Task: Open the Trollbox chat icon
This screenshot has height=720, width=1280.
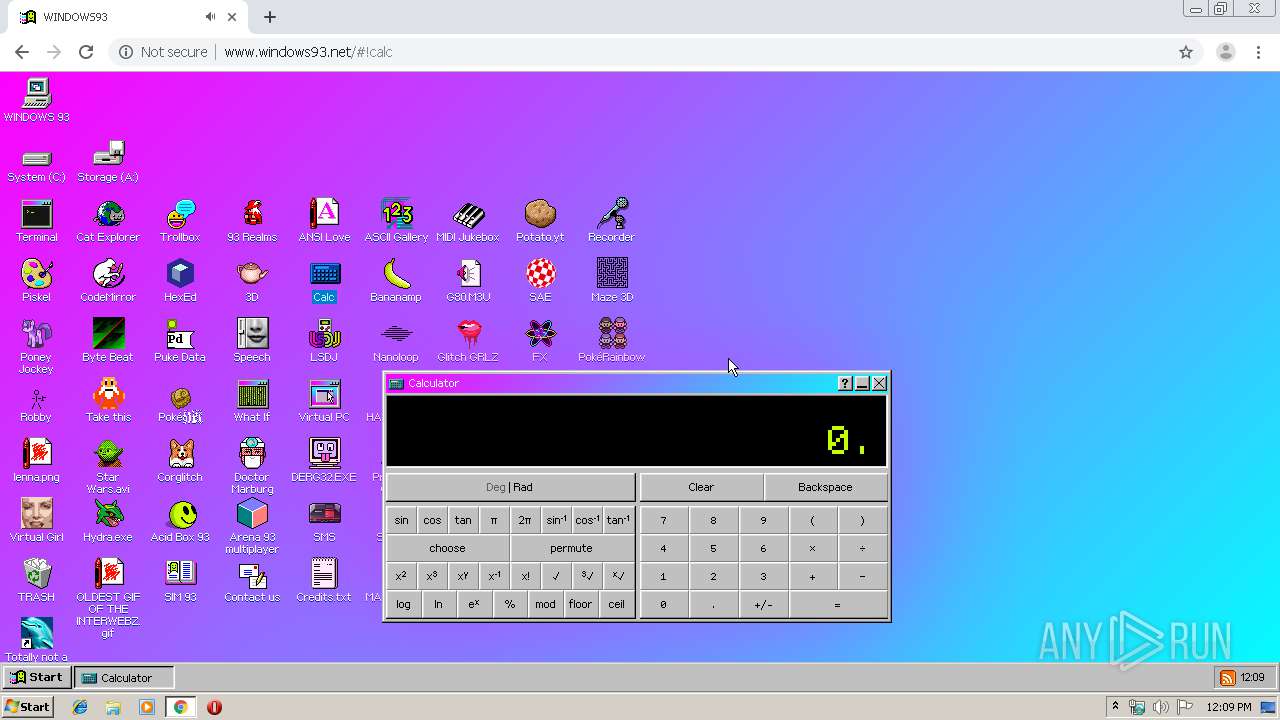Action: (180, 221)
